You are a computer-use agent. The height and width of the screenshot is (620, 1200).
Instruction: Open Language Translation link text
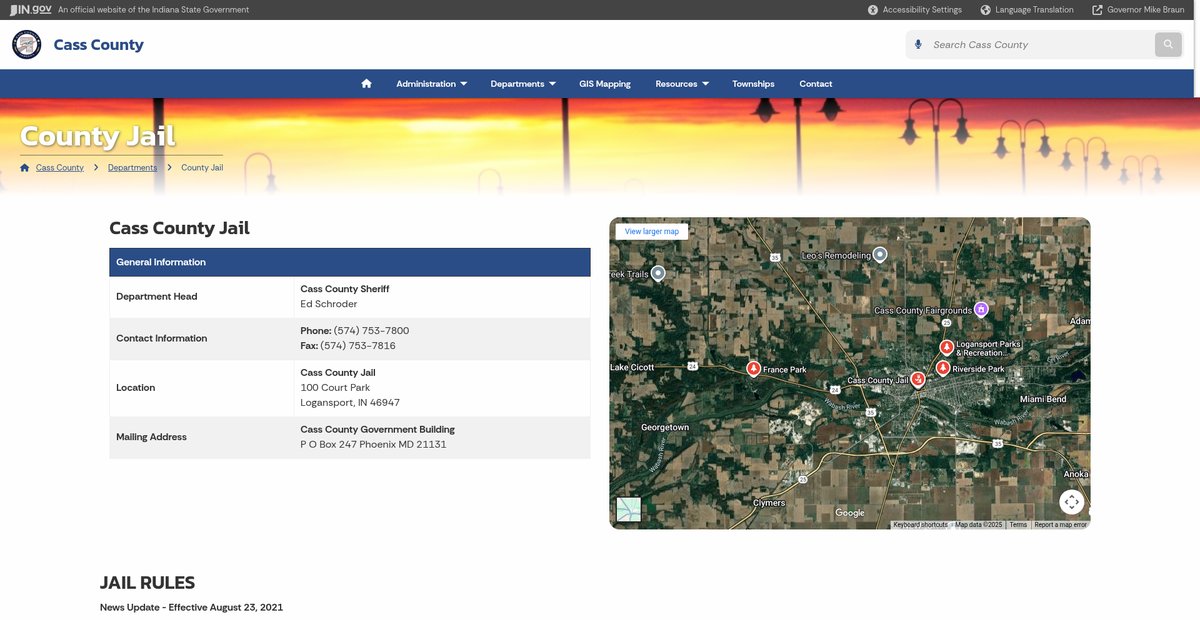click(x=1034, y=10)
